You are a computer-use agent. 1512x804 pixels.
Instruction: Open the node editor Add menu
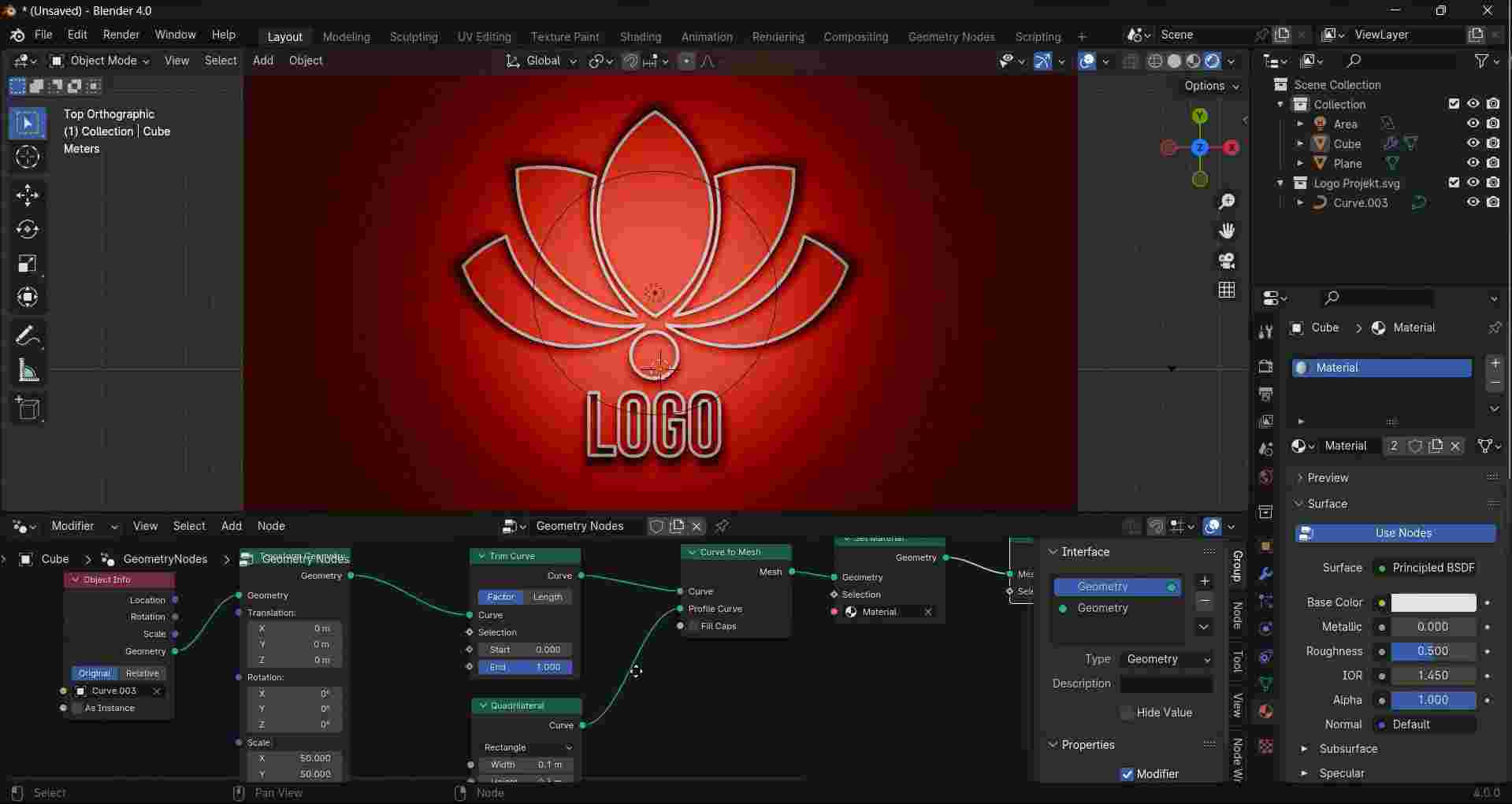coord(232,526)
